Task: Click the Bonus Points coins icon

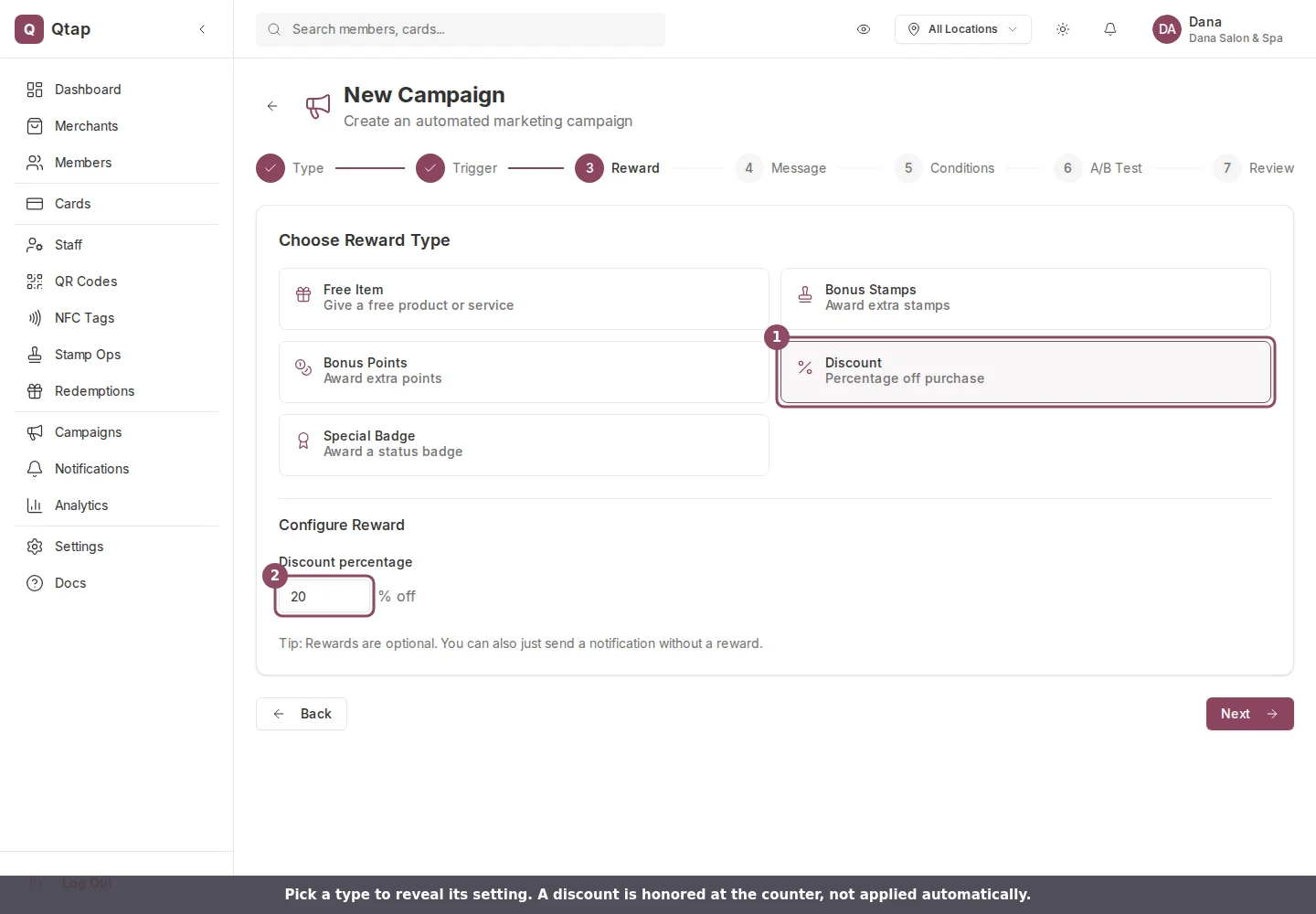Action: 303,367
